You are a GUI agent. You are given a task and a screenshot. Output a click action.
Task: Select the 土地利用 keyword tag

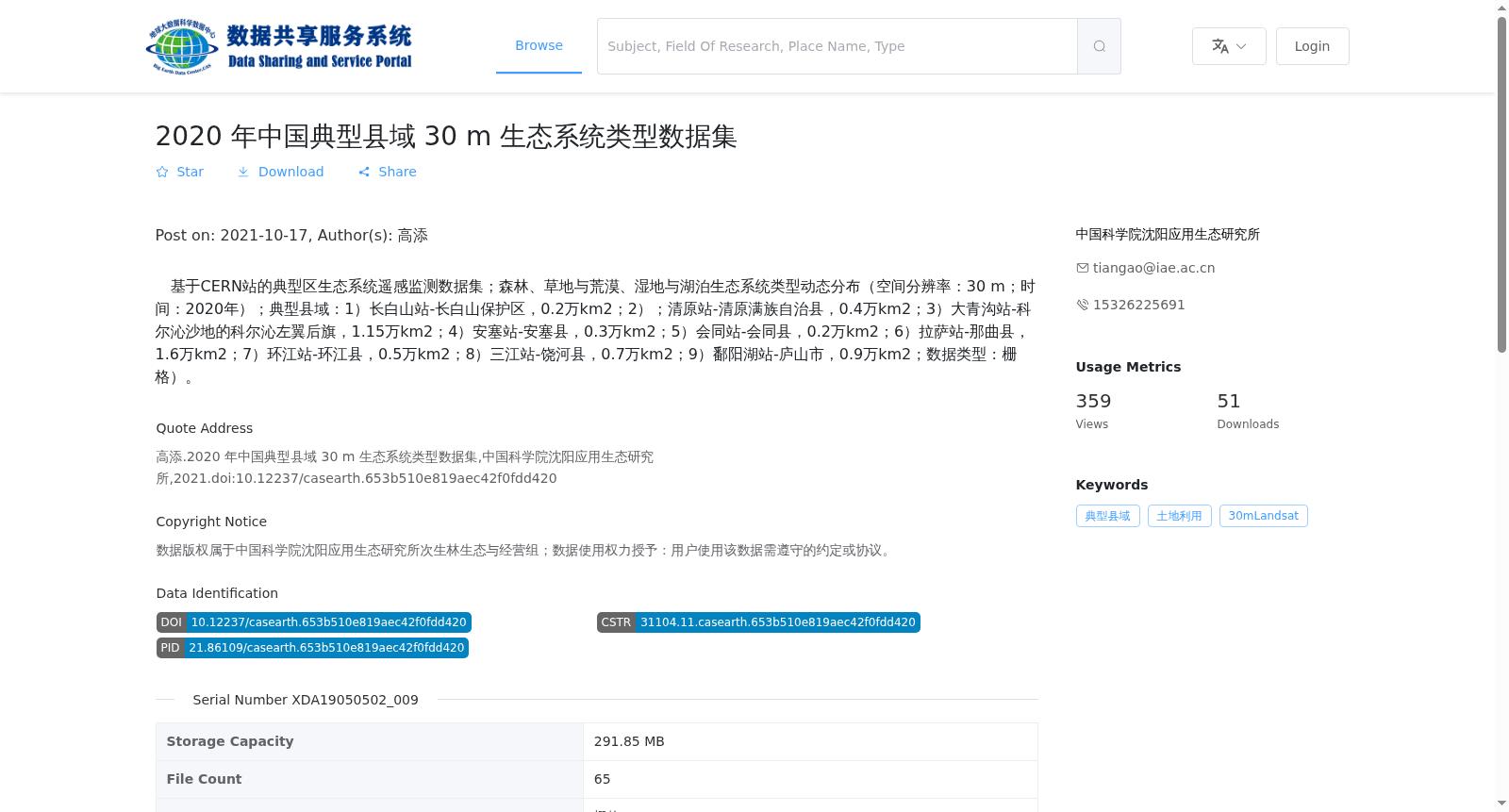(1179, 516)
